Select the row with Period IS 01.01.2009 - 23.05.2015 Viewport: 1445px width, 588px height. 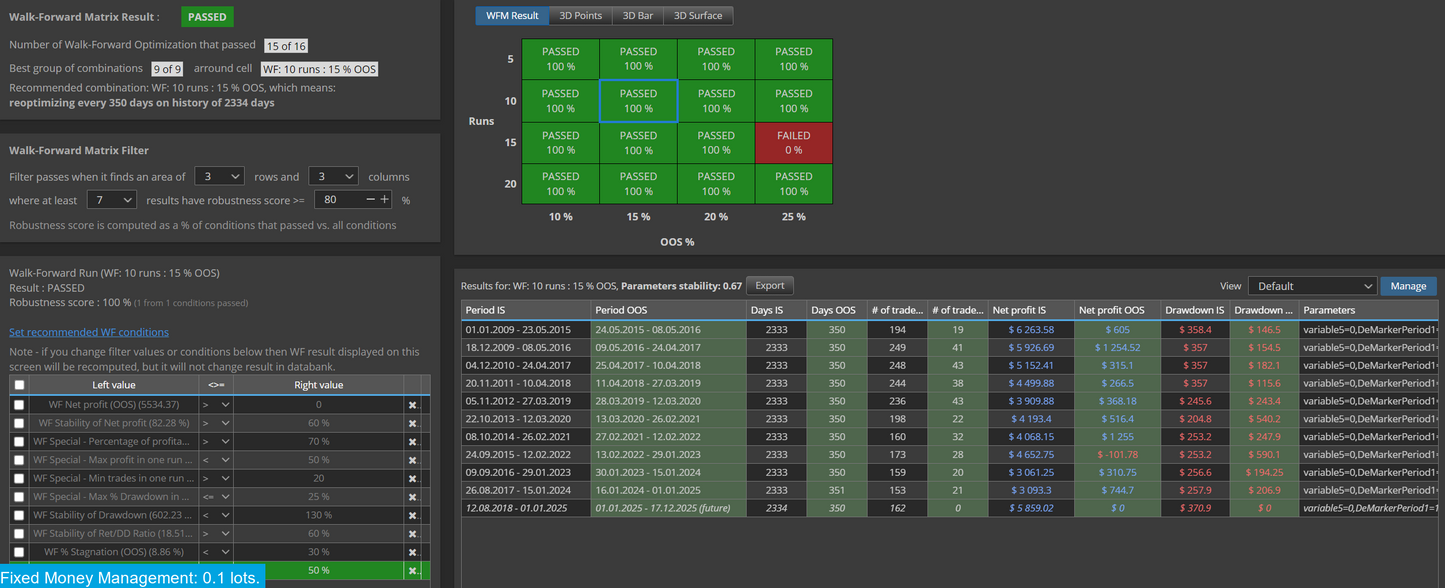pos(951,329)
